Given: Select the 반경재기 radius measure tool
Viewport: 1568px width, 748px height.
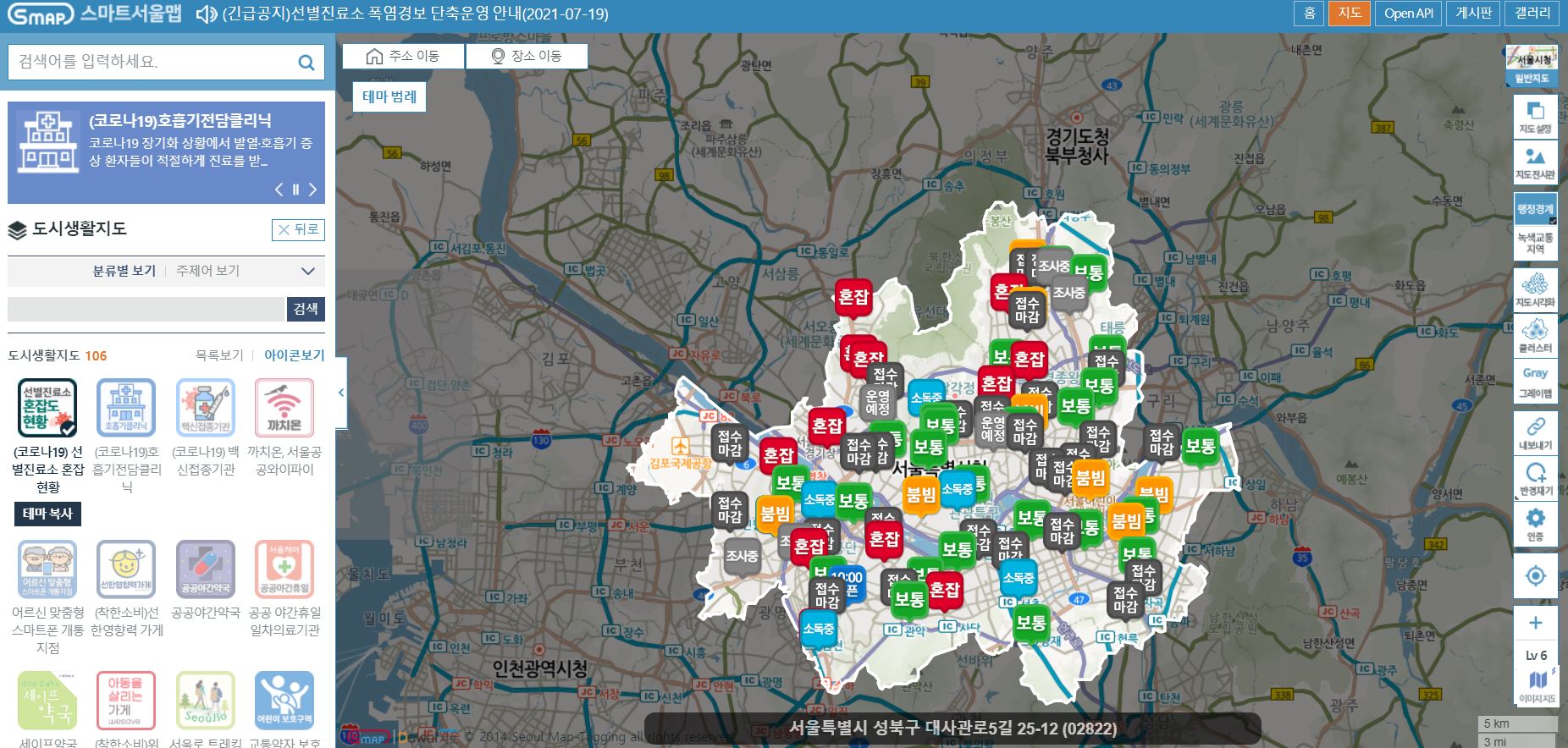Looking at the screenshot, I should pos(1535,479).
